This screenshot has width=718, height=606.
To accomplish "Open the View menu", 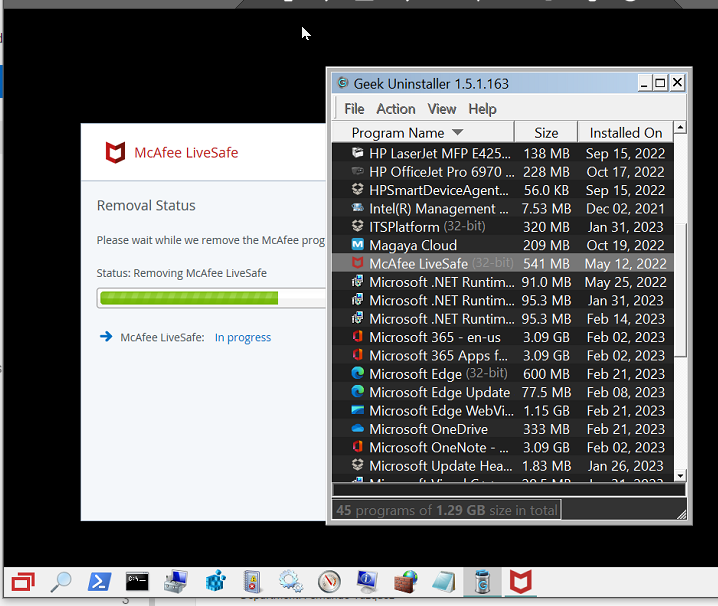I will tap(441, 109).
